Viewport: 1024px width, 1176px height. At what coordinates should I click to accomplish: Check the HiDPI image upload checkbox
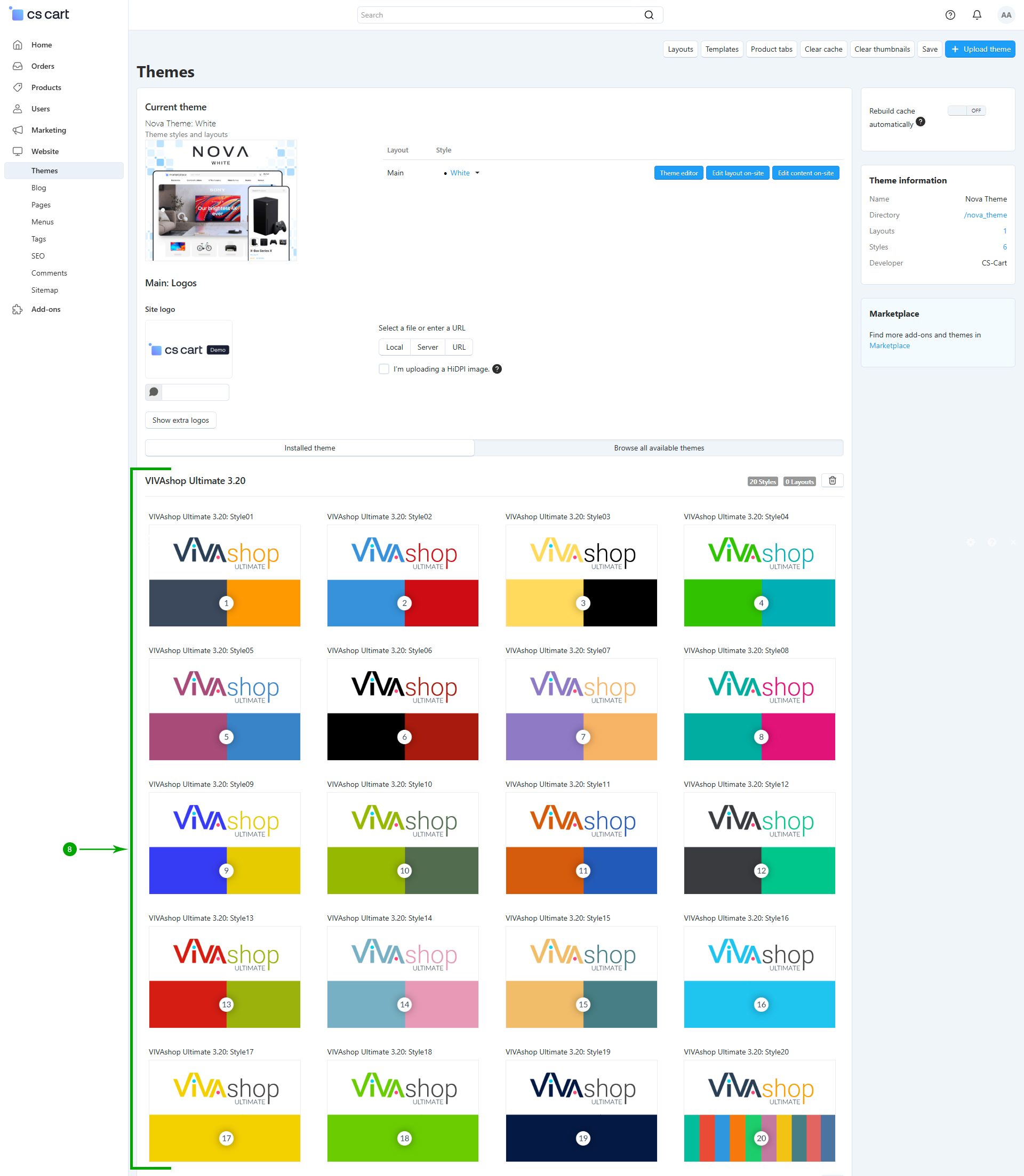(384, 369)
